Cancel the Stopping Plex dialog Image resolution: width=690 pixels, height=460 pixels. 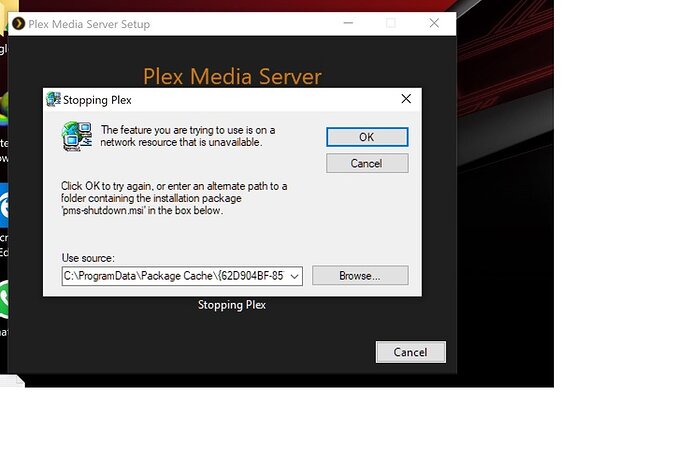(x=367, y=163)
